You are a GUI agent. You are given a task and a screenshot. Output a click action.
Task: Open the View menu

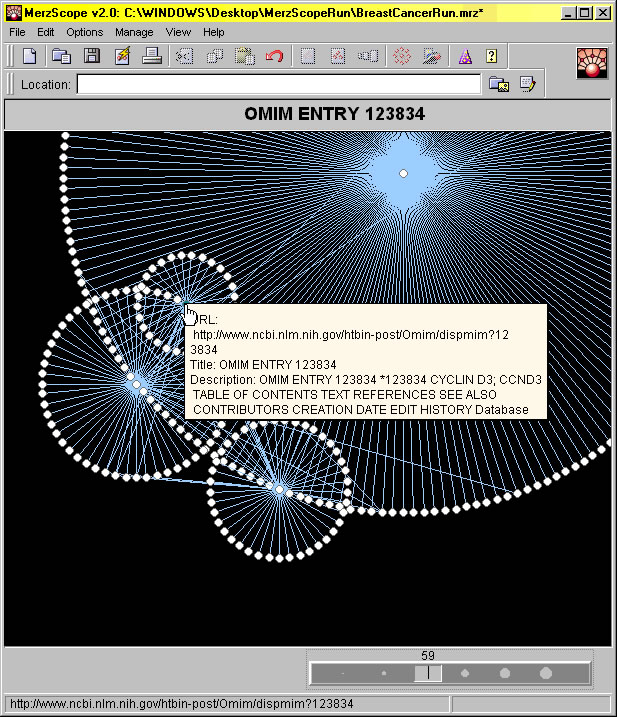pos(178,32)
